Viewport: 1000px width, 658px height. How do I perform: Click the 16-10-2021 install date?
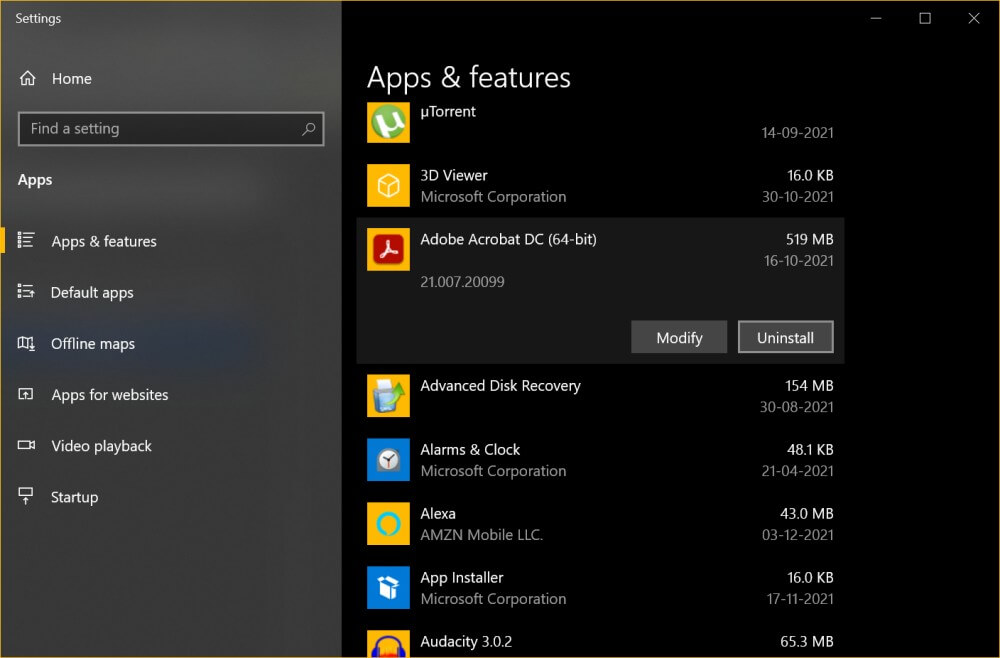tap(798, 260)
